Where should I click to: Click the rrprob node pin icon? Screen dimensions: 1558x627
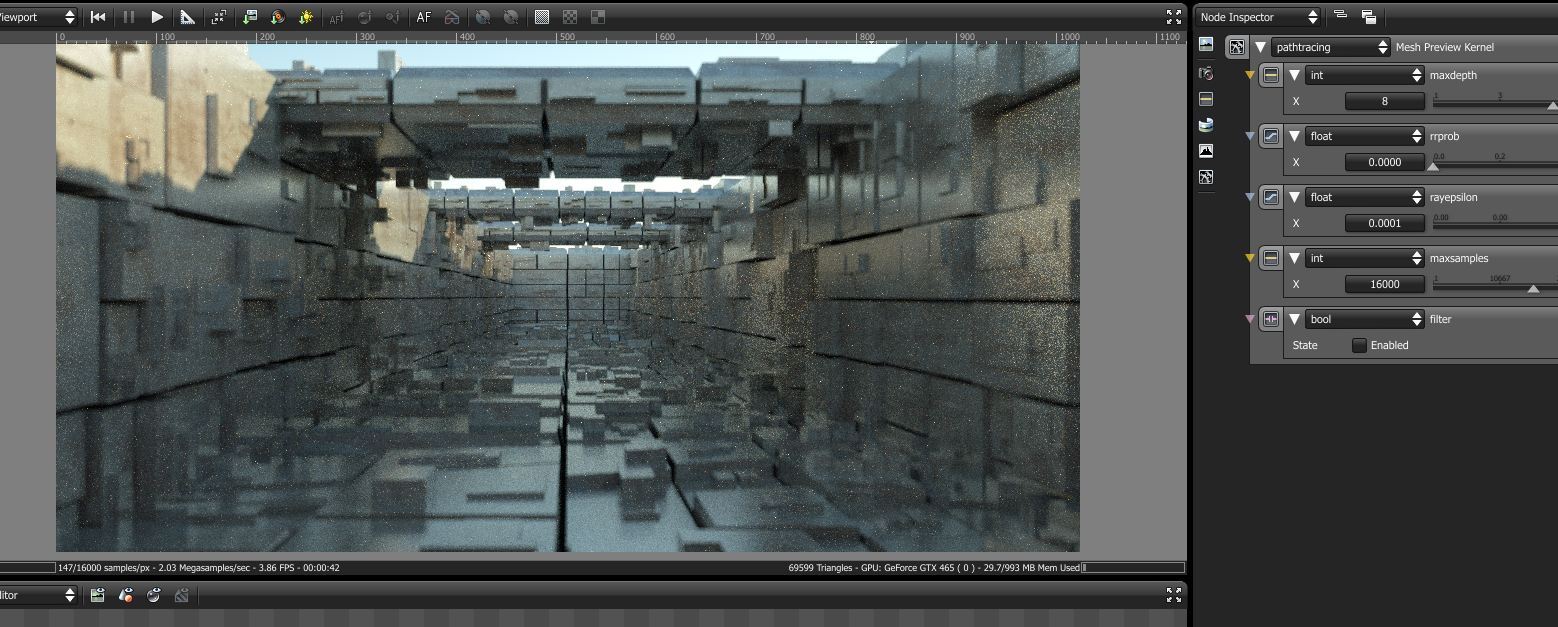pyautogui.click(x=1271, y=136)
